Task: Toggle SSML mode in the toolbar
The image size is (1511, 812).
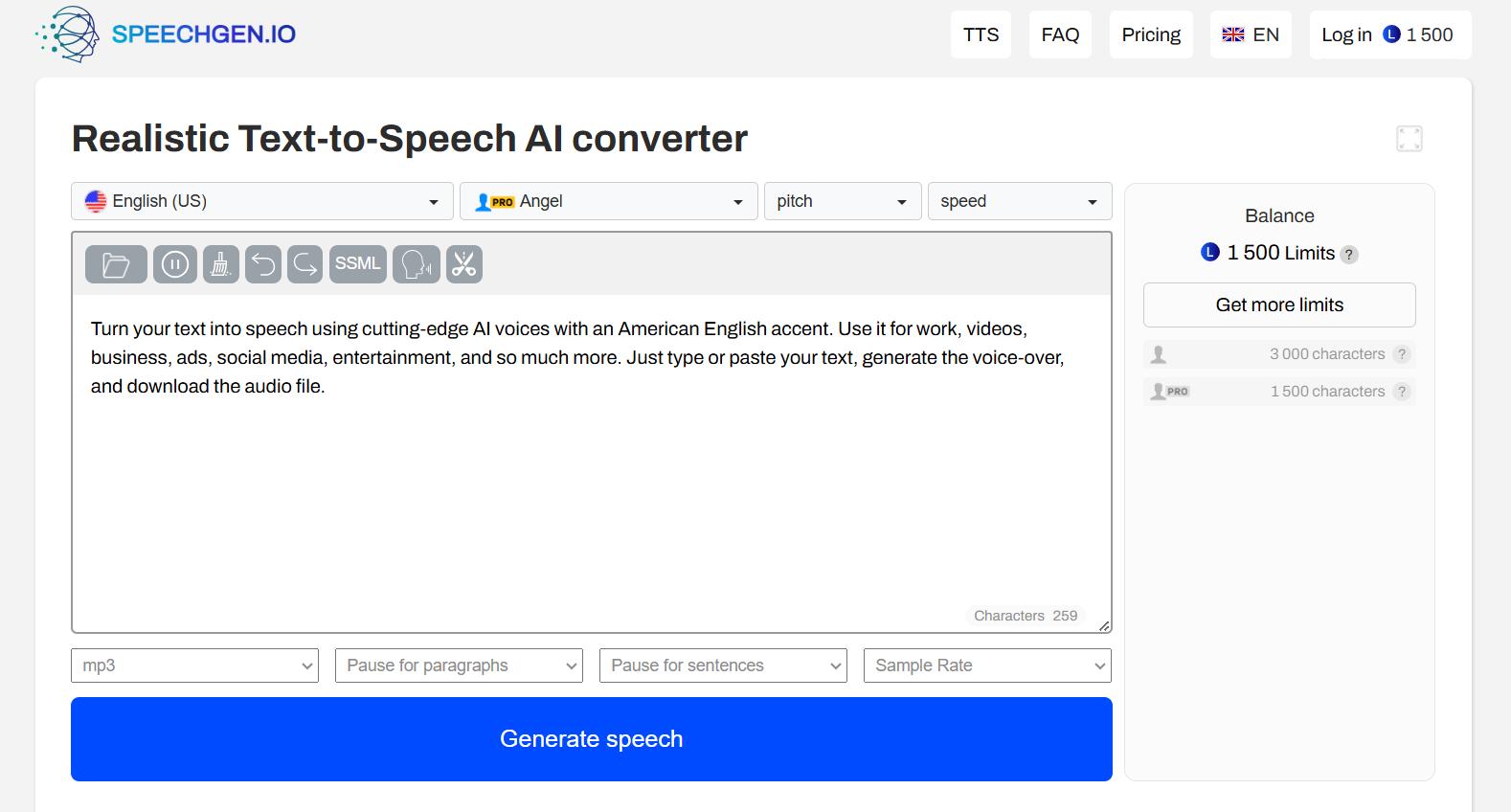Action: [358, 264]
